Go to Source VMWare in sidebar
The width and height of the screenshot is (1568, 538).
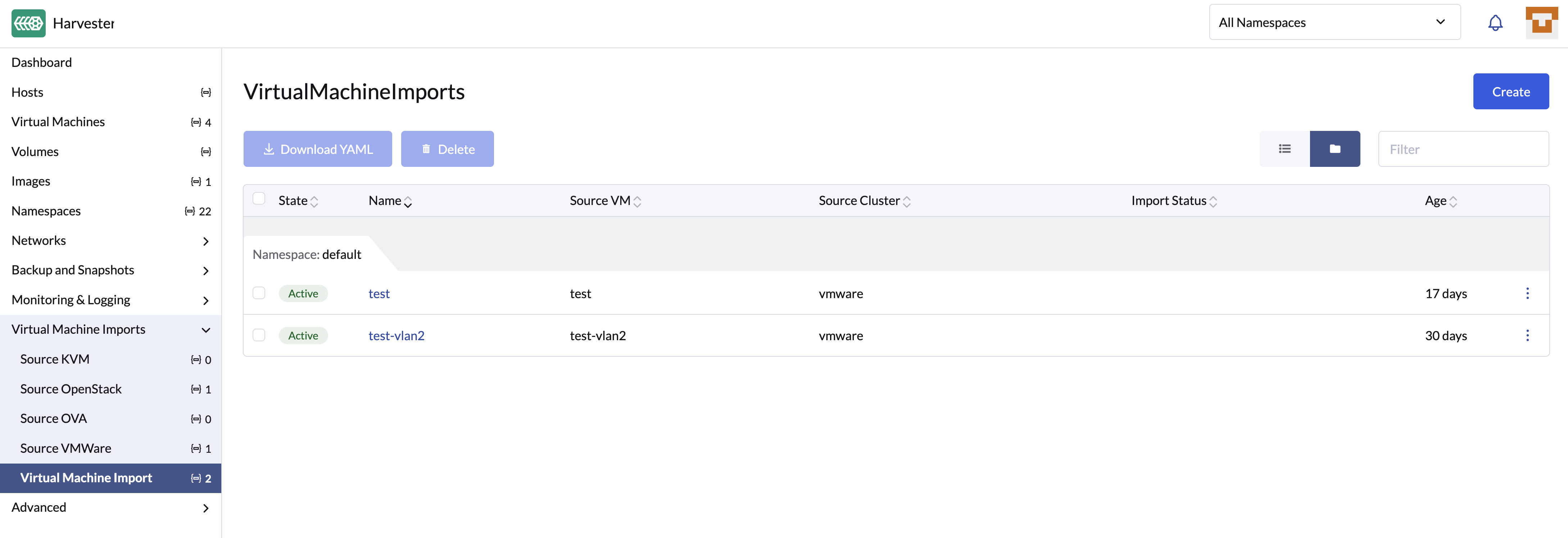(66, 448)
